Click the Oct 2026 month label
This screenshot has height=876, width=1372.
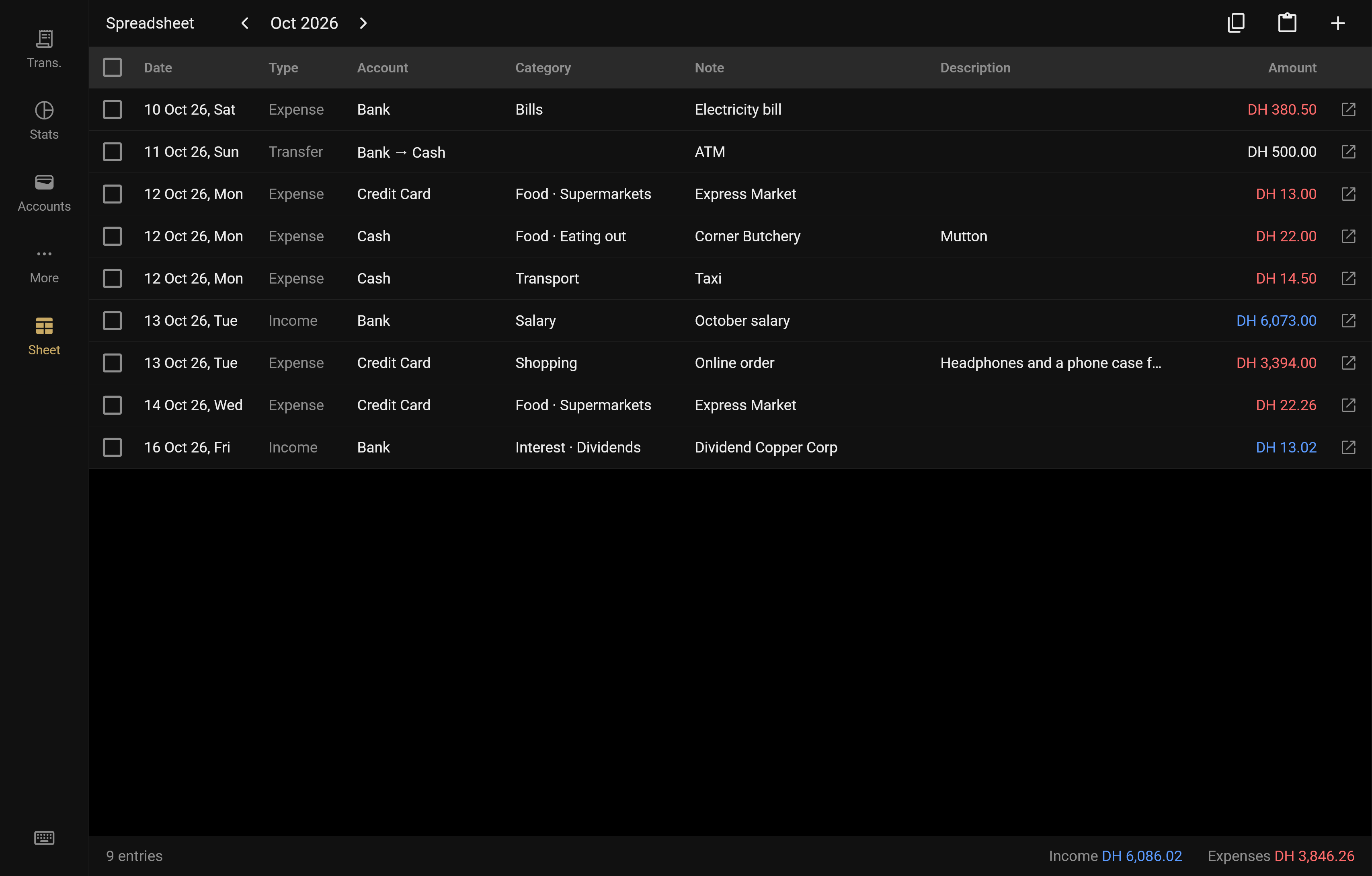coord(304,23)
